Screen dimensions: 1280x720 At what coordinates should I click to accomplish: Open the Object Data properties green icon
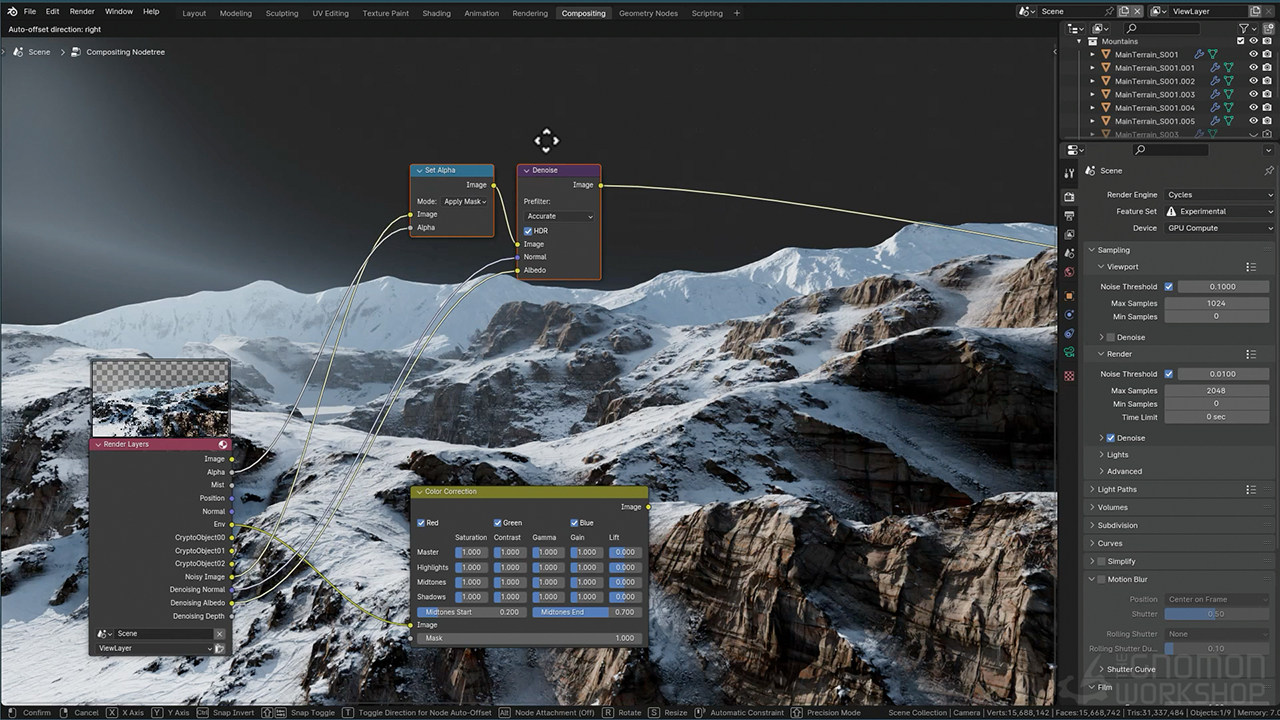pos(1069,353)
